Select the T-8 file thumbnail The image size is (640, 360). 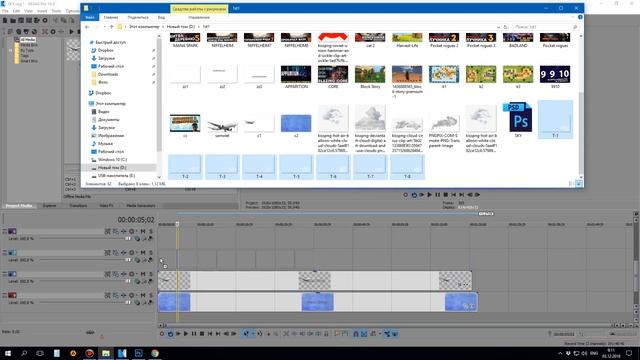point(407,167)
